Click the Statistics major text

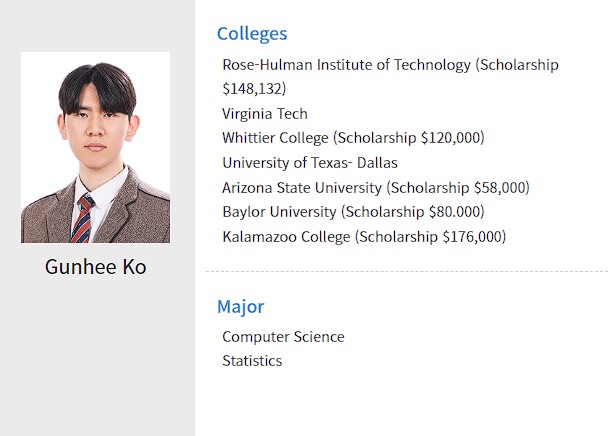tap(252, 361)
